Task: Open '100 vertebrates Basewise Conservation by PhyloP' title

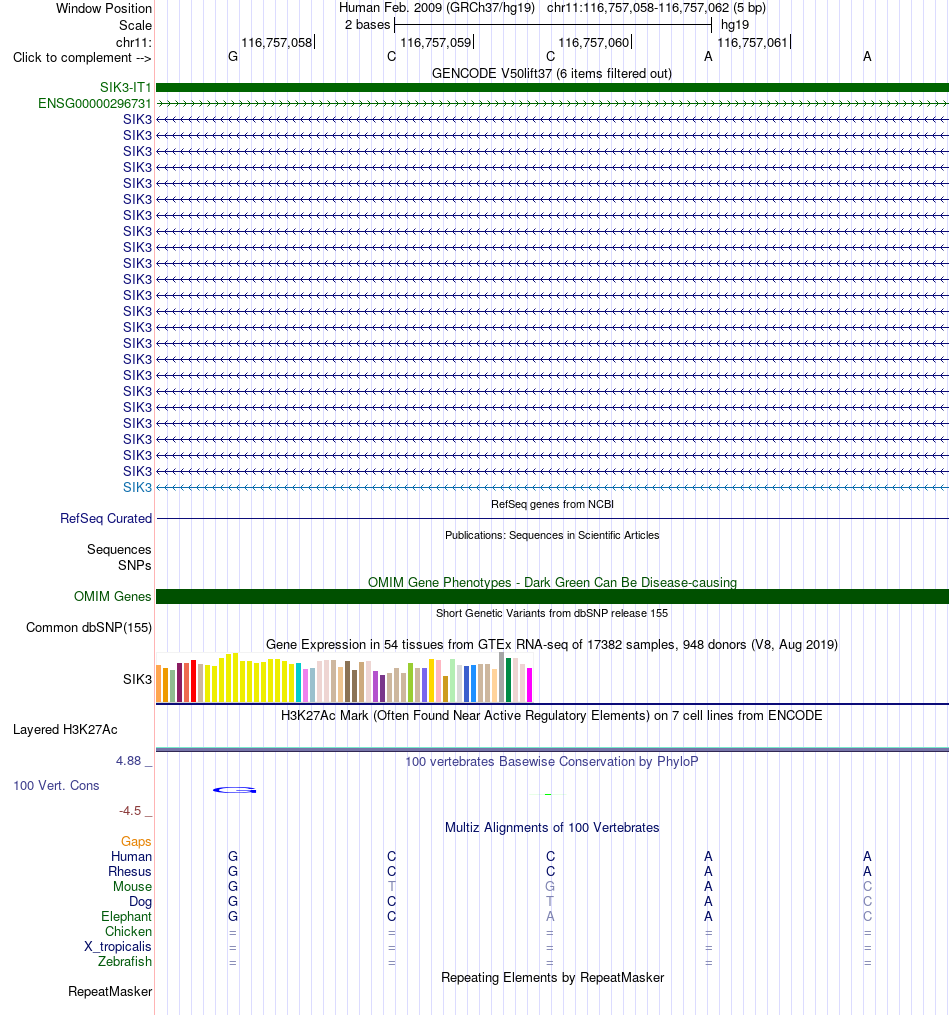Action: (x=552, y=761)
